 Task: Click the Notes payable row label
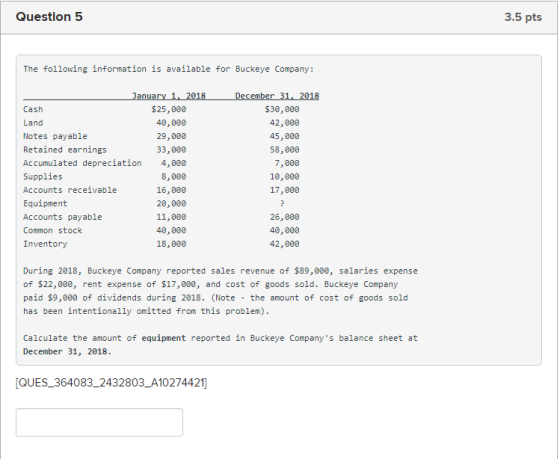55,136
